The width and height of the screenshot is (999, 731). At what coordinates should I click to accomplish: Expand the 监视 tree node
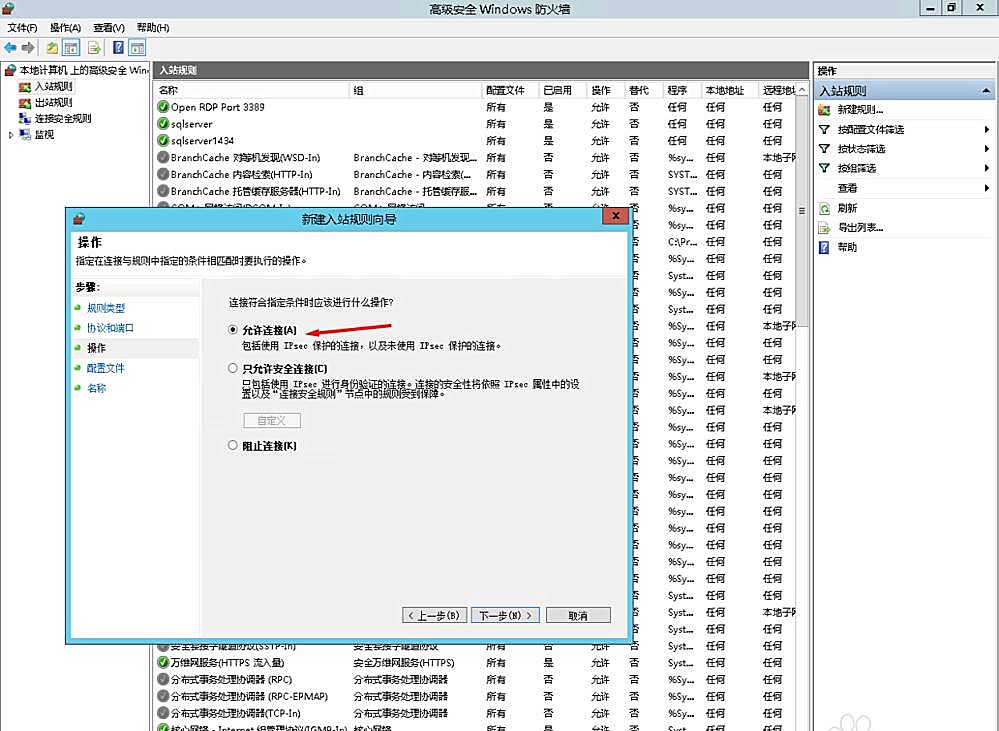pos(11,134)
